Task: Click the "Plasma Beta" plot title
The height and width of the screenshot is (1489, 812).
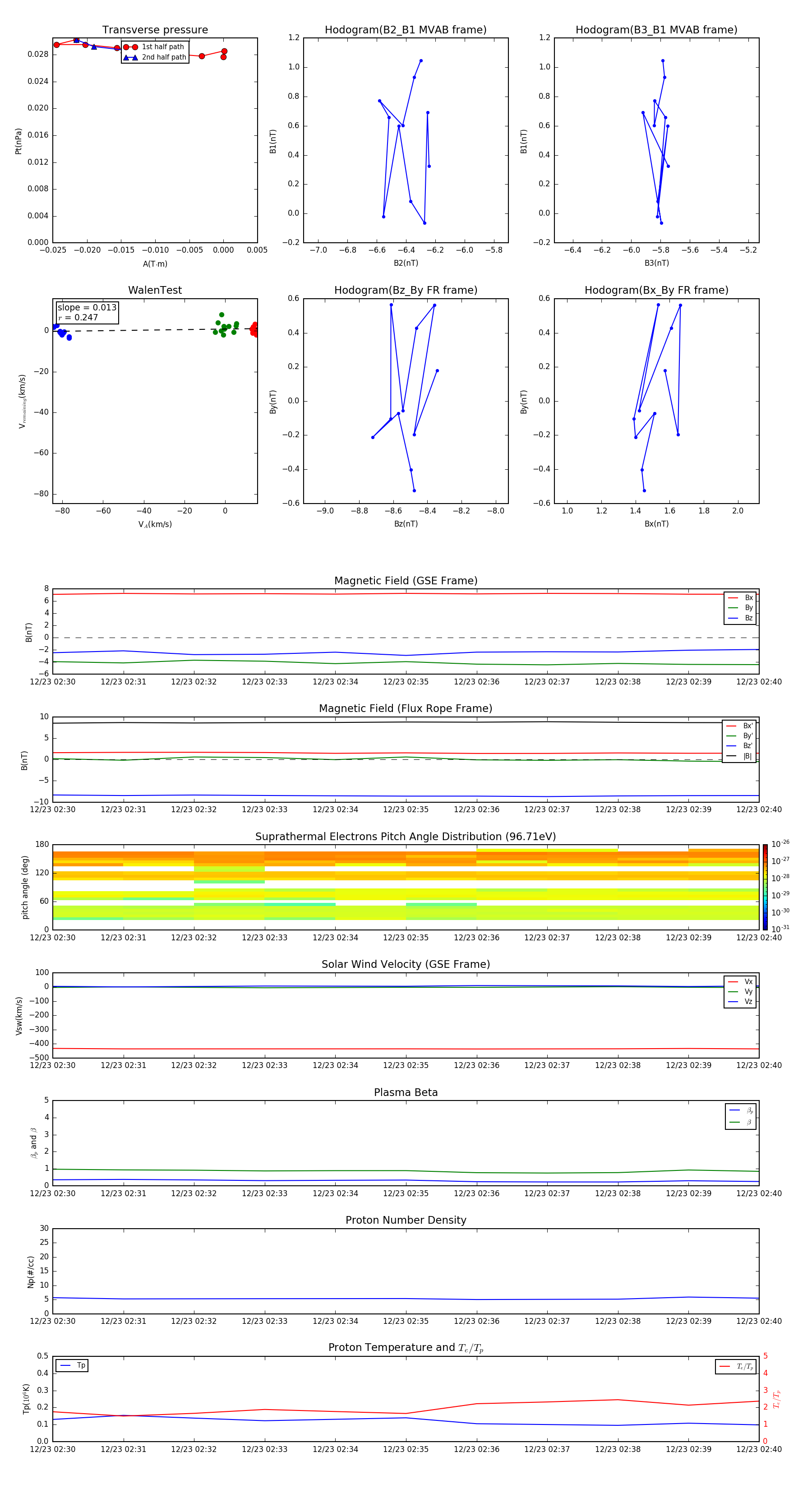Action: (406, 1092)
